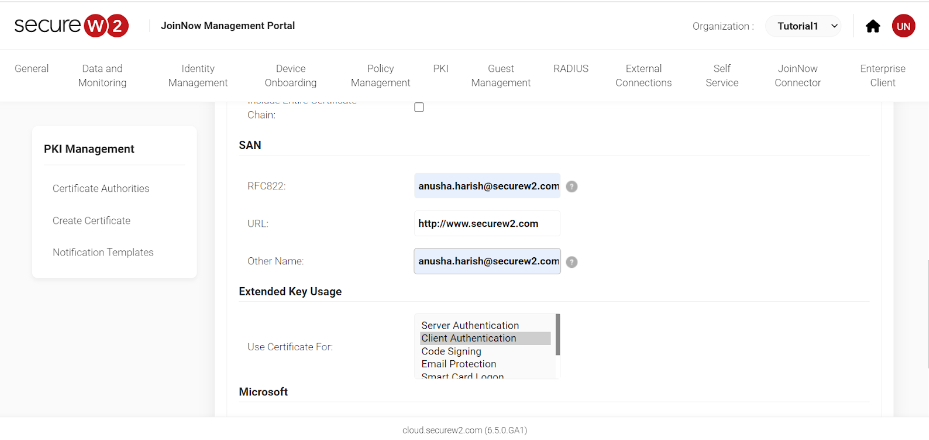This screenshot has height=440, width=929.
Task: Go to Certificate Authorities page
Action: (x=101, y=188)
